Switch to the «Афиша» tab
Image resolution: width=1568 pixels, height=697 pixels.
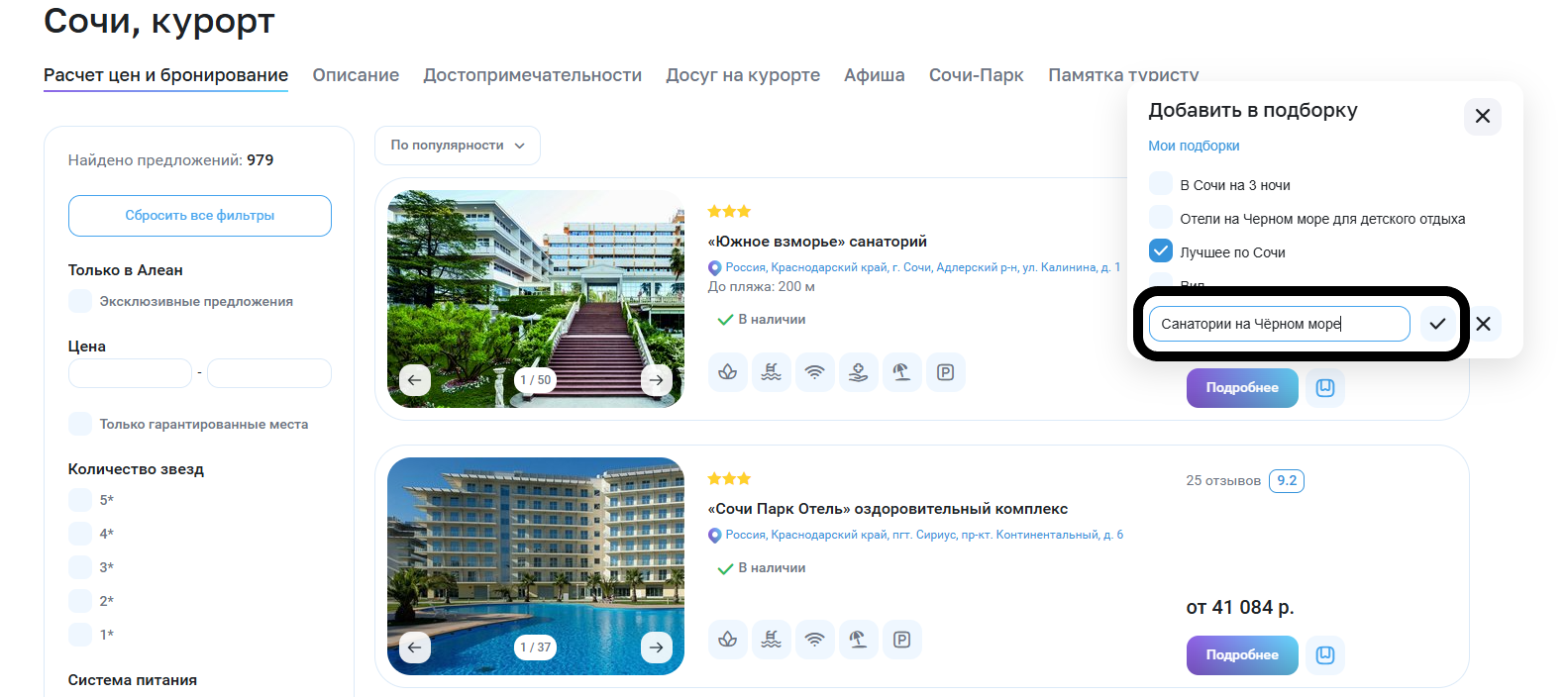(x=874, y=75)
